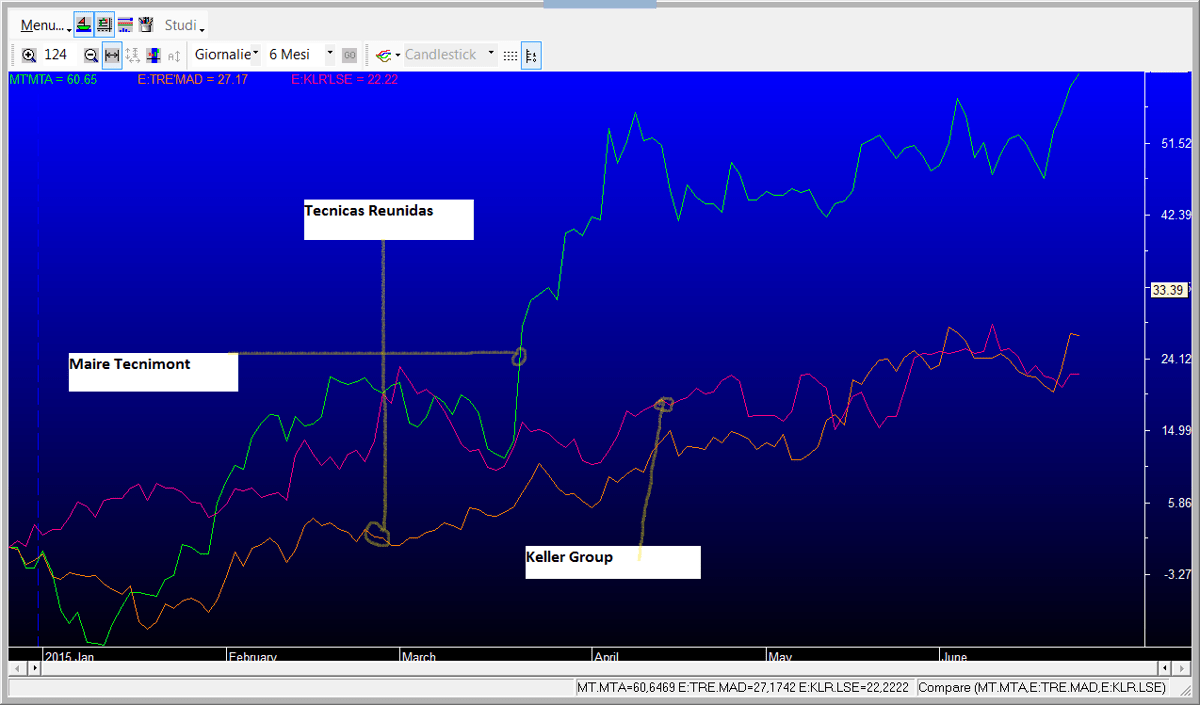Click the March date label
The width and height of the screenshot is (1200, 705).
click(418, 657)
